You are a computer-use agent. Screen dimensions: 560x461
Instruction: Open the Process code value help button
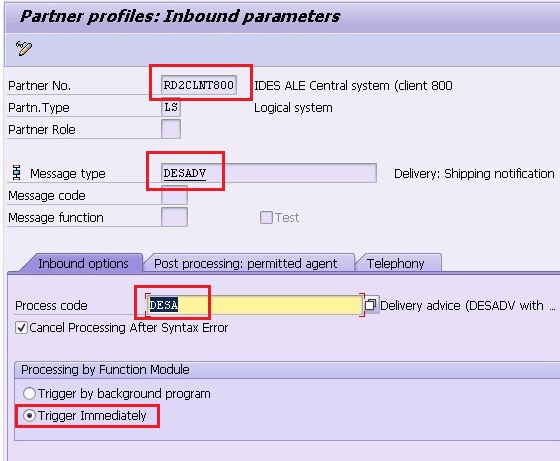(x=371, y=305)
